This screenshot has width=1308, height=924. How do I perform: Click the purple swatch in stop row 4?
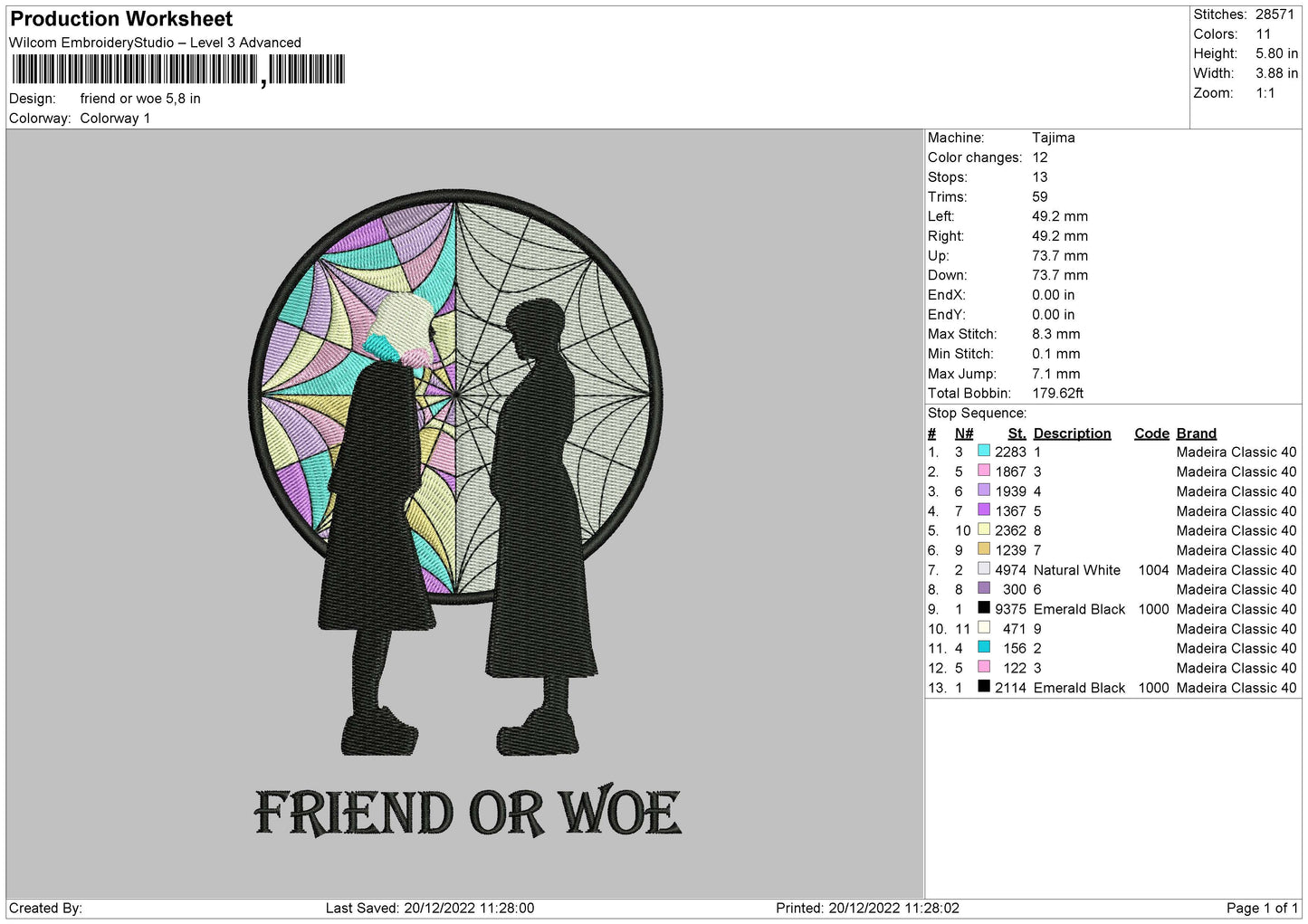(x=984, y=510)
